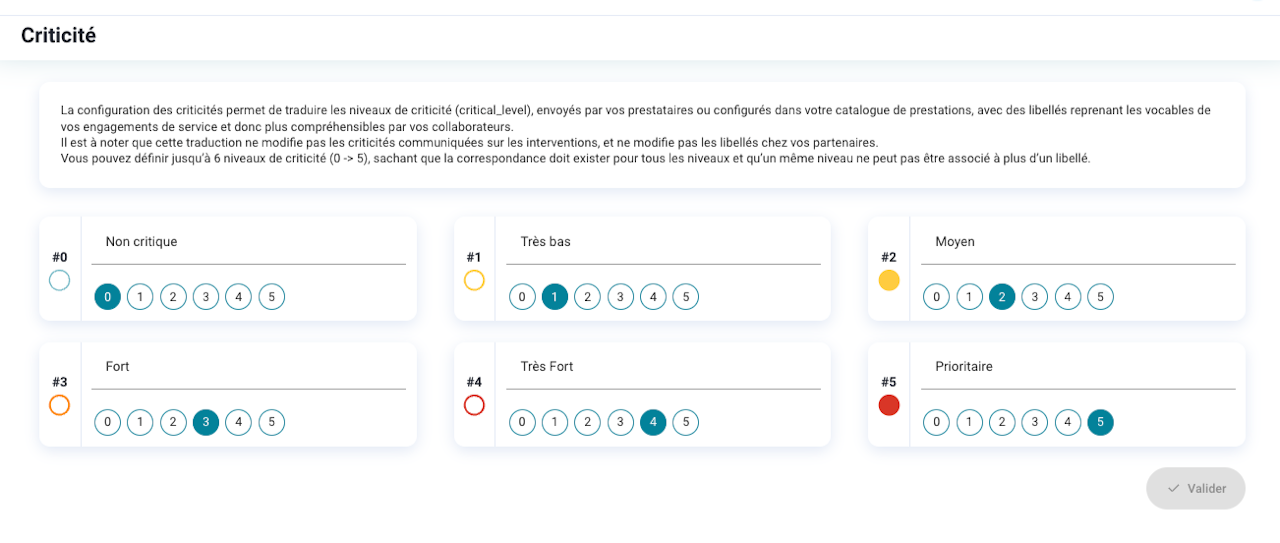Click the Très bas text field
Image resolution: width=1280 pixels, height=543 pixels.
[x=662, y=243]
